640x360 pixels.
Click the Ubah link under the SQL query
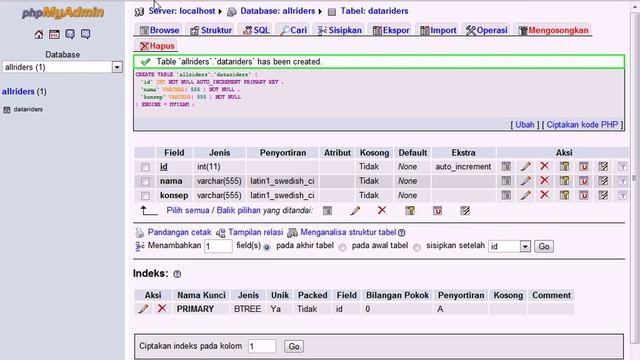point(524,124)
